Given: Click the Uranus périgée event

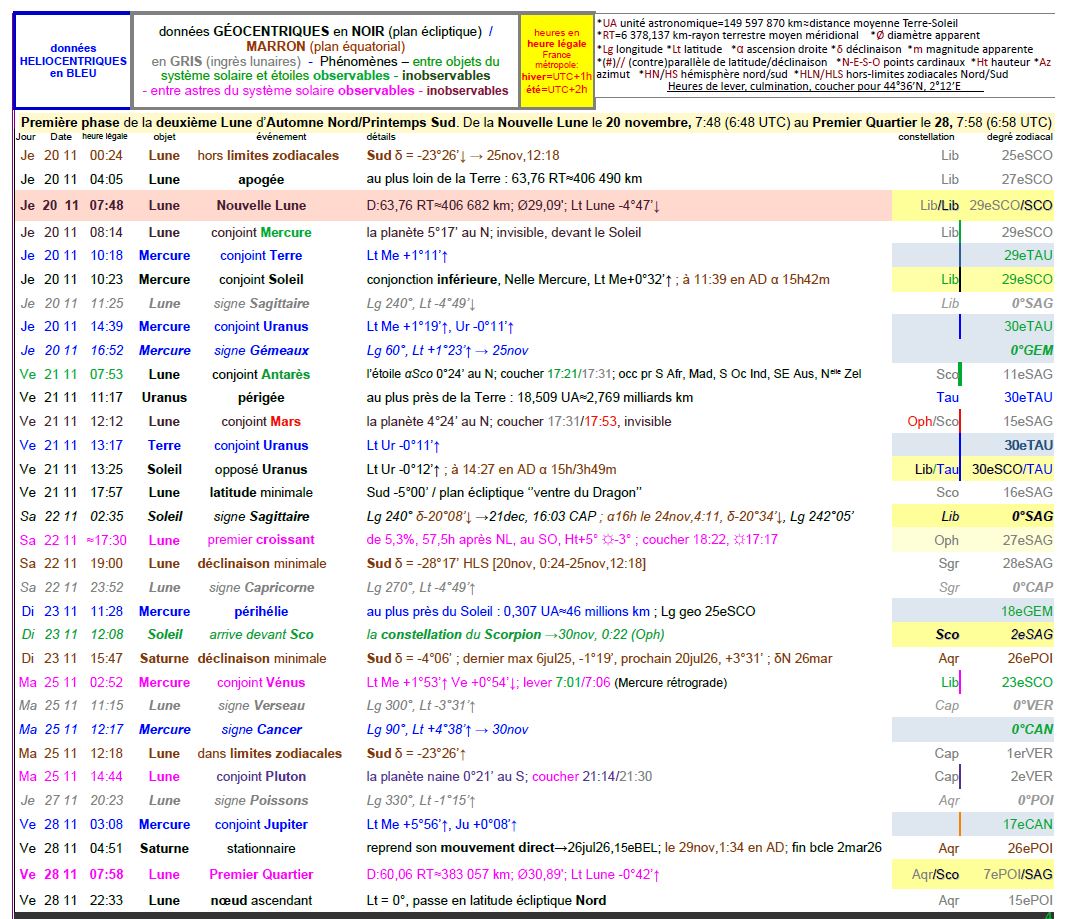Looking at the screenshot, I should [261, 398].
